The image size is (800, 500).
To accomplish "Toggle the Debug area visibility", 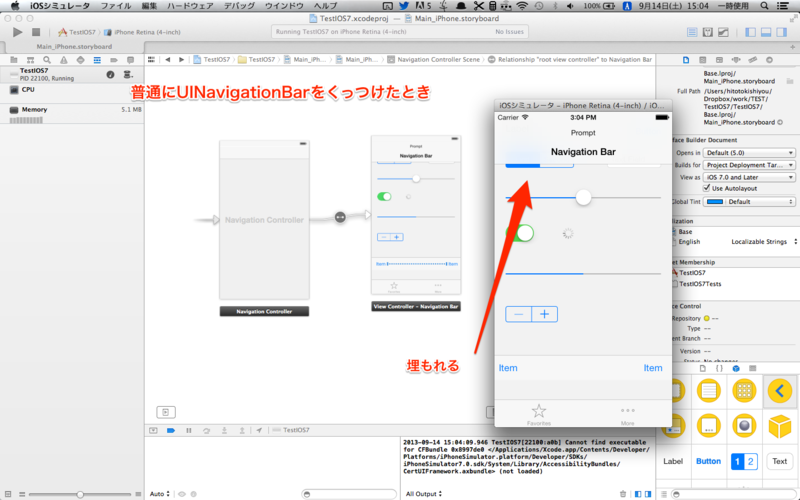I will (766, 32).
